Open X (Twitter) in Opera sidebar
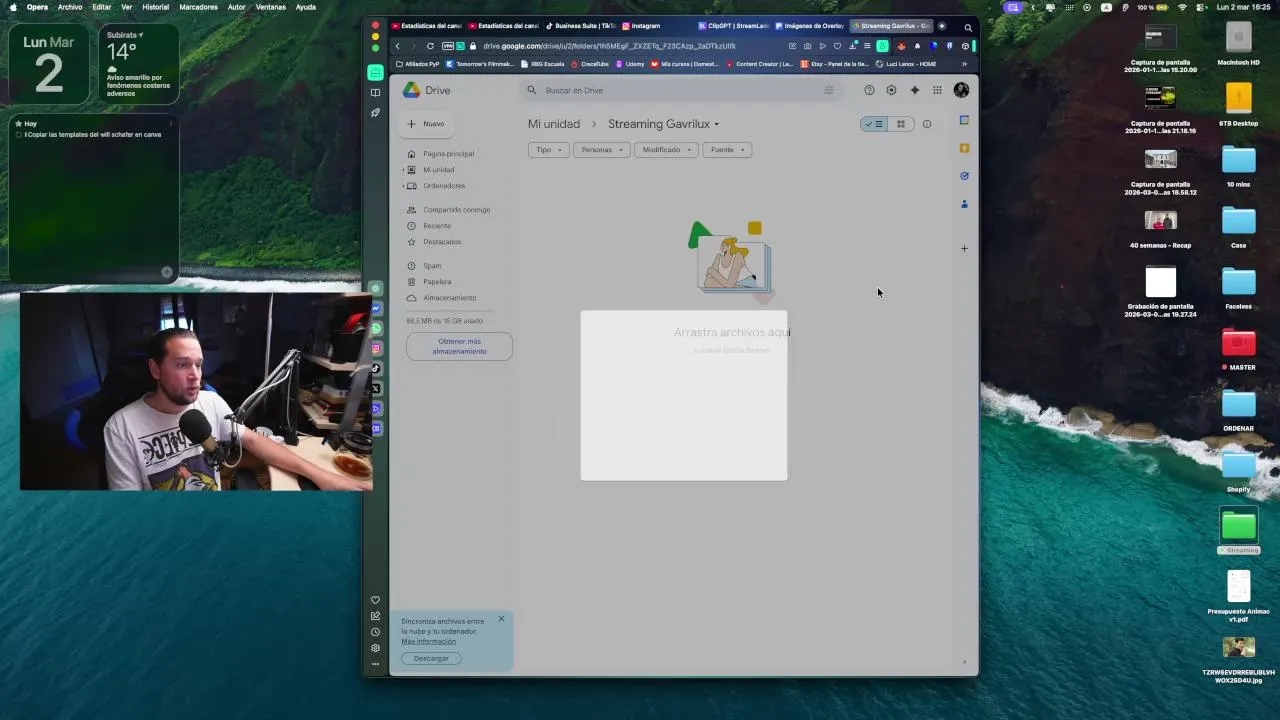This screenshot has height=720, width=1280. (x=376, y=388)
